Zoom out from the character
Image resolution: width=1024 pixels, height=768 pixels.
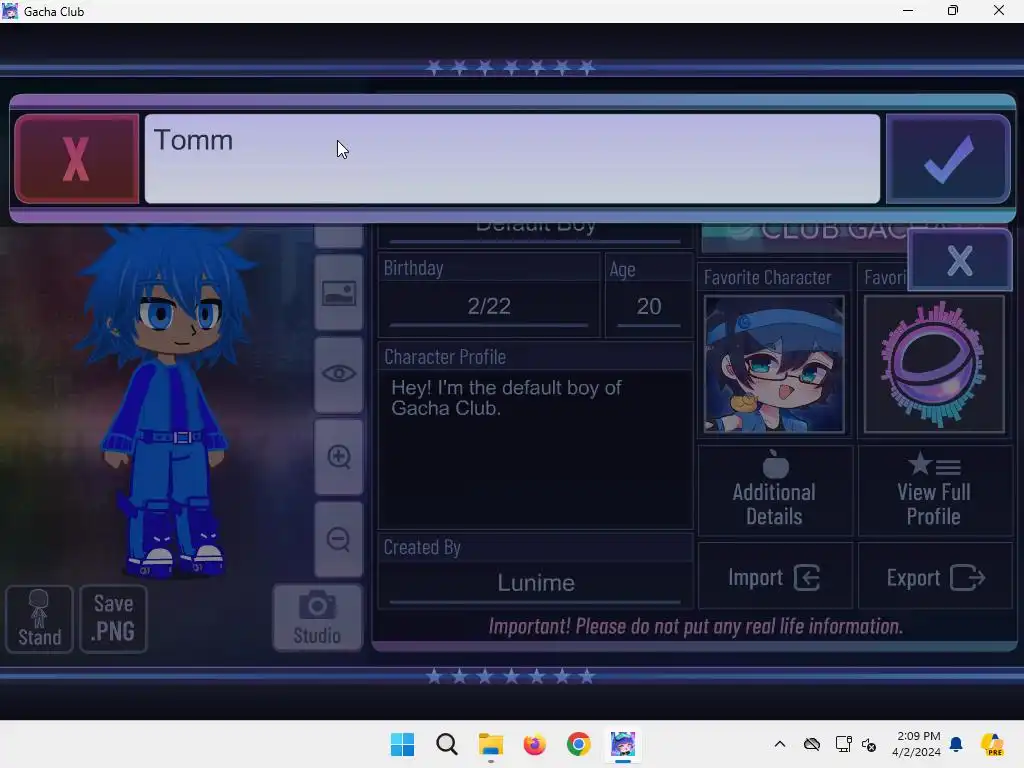(x=339, y=540)
